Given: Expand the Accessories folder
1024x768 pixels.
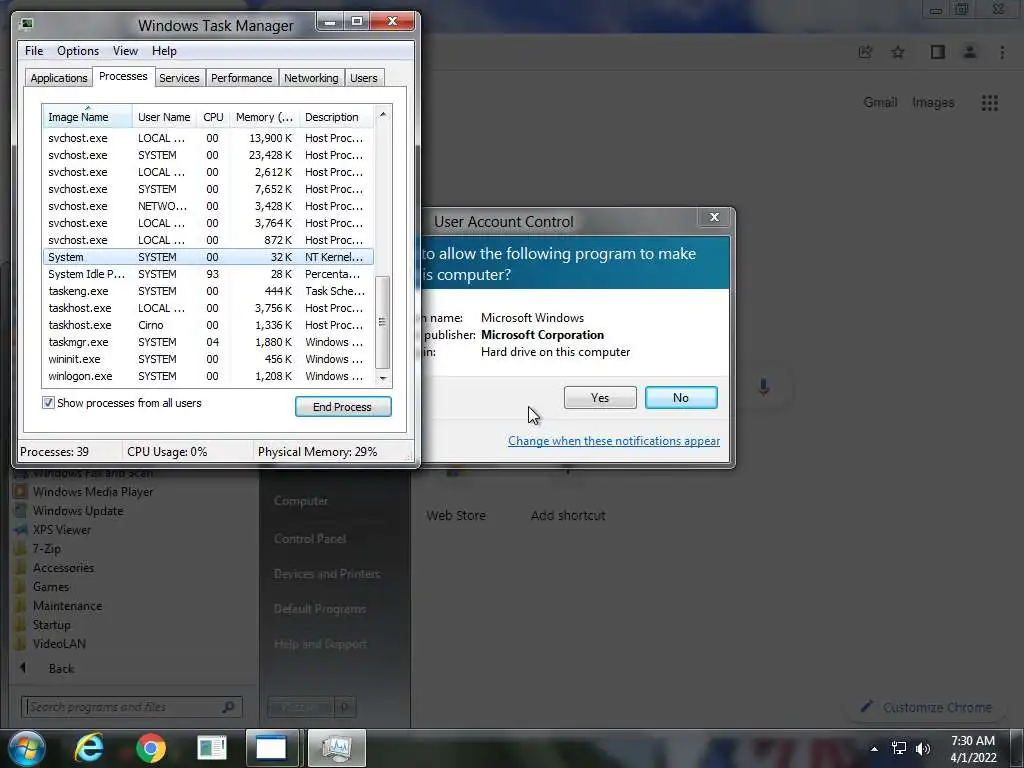Looking at the screenshot, I should (x=63, y=568).
